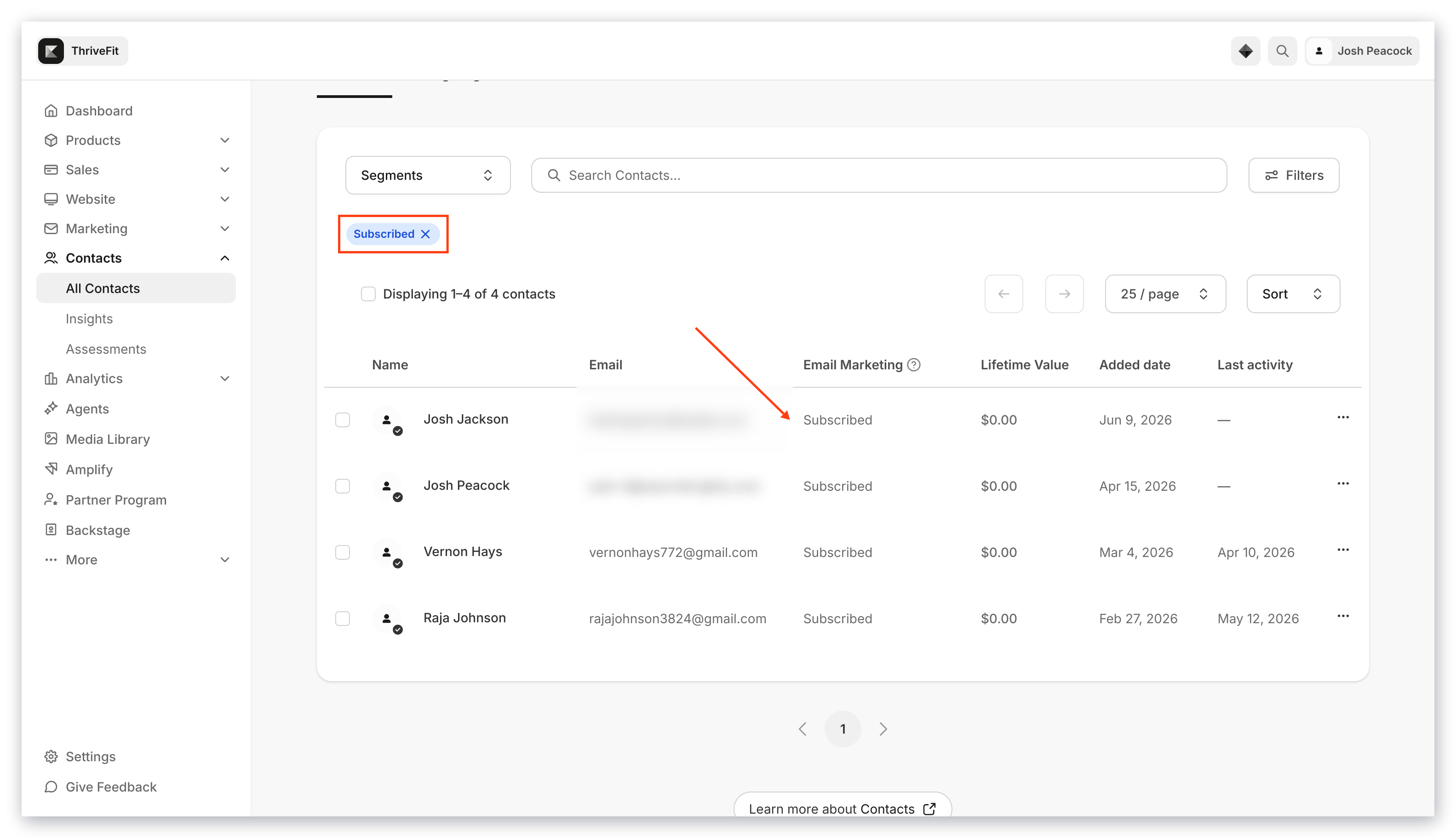1456x838 pixels.
Task: Click the Amplify megaphone icon
Action: pos(51,469)
